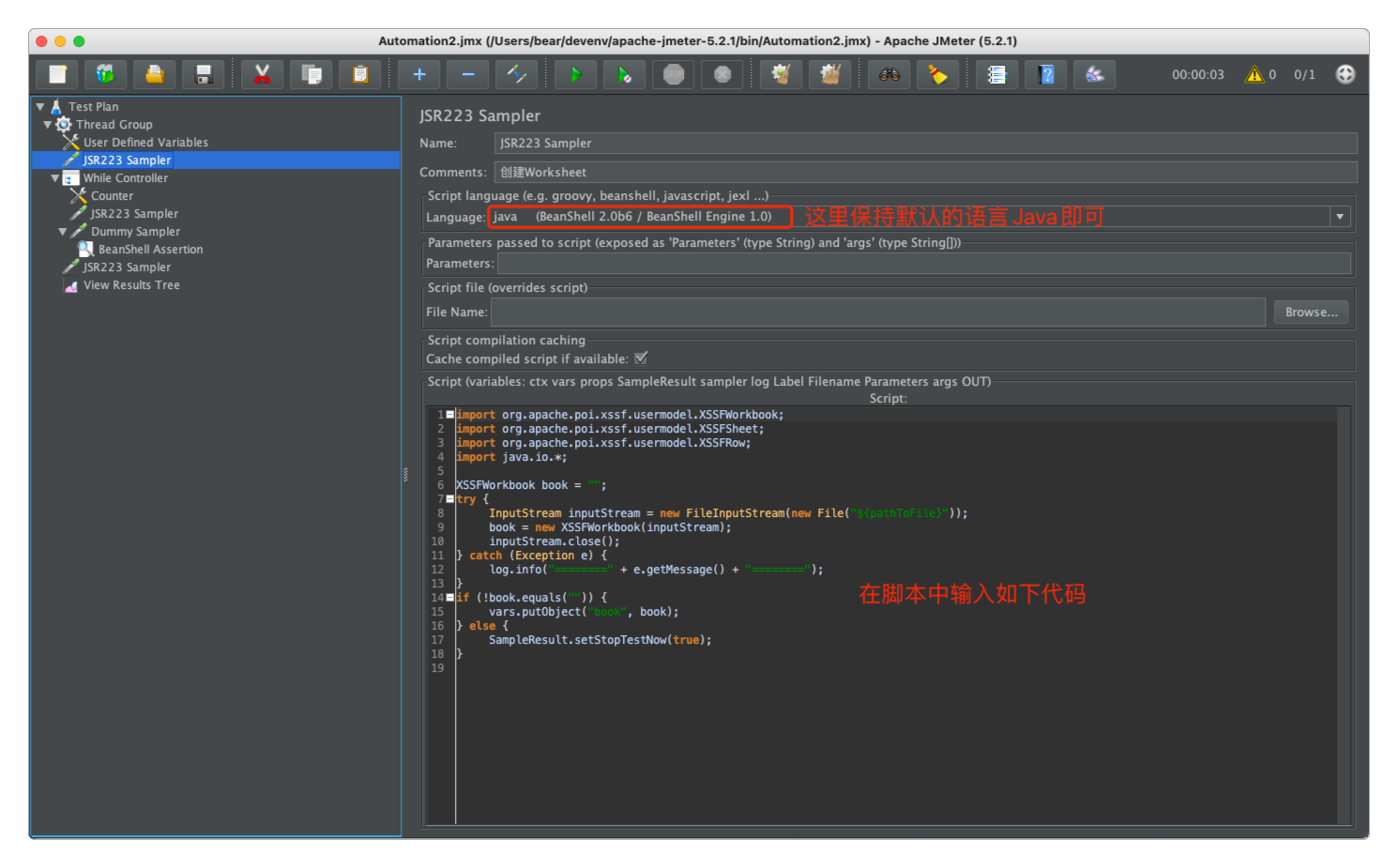Select Test Plan in the tree
The height and width of the screenshot is (868, 1398).
coord(93,107)
